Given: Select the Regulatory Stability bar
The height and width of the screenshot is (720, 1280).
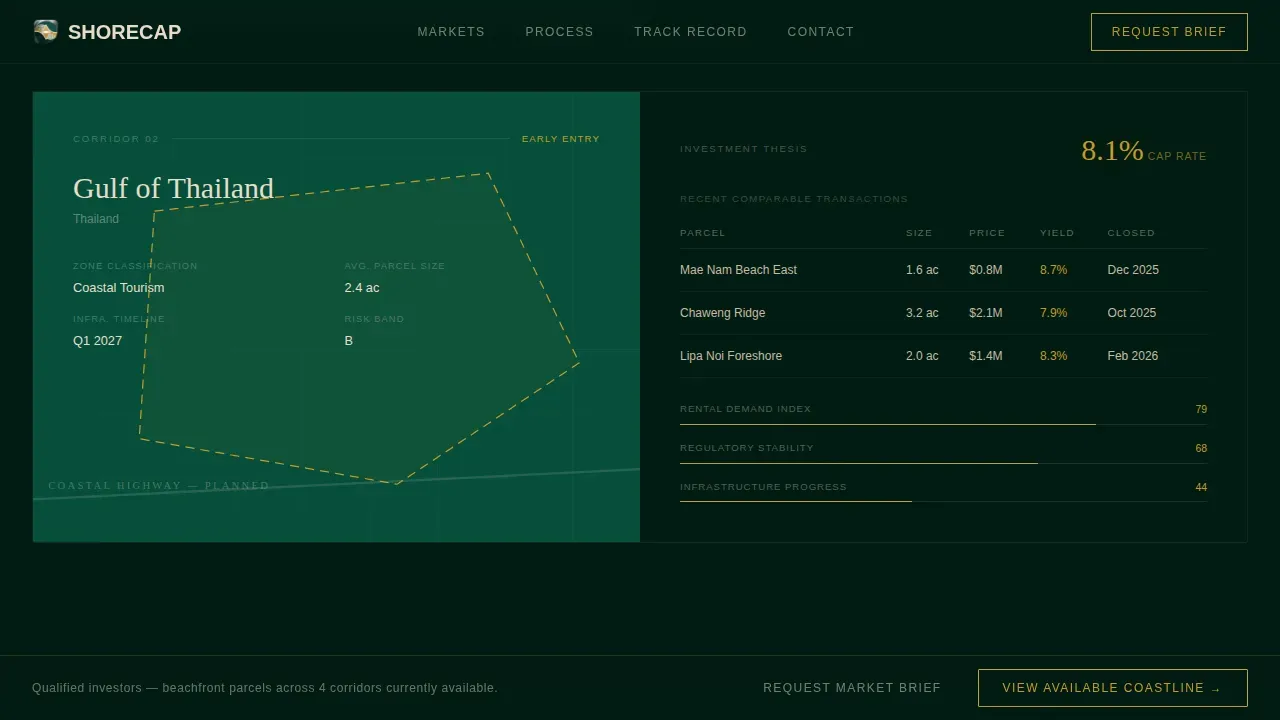Looking at the screenshot, I should click(943, 463).
